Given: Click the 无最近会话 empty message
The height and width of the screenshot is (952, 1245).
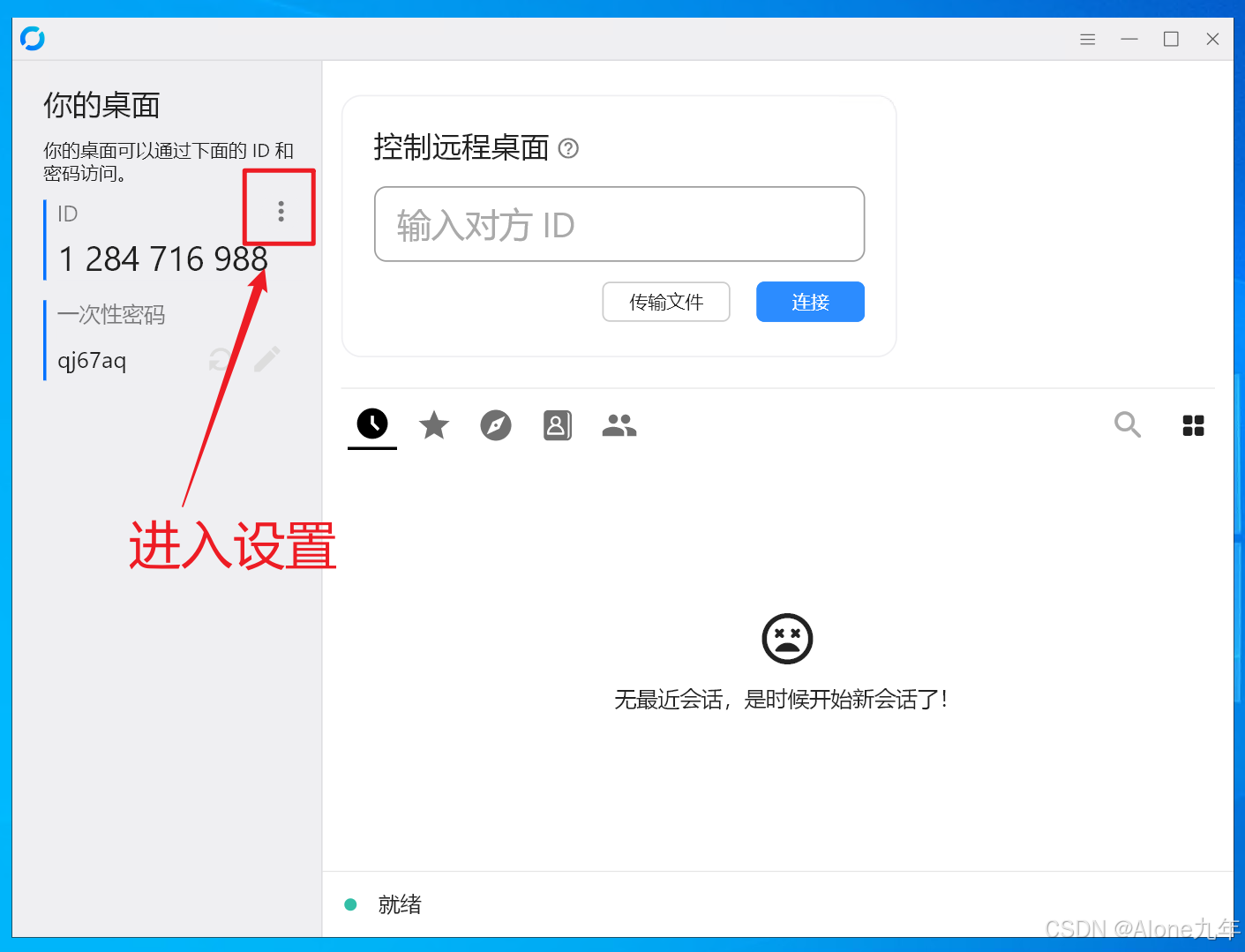Looking at the screenshot, I should (x=781, y=700).
